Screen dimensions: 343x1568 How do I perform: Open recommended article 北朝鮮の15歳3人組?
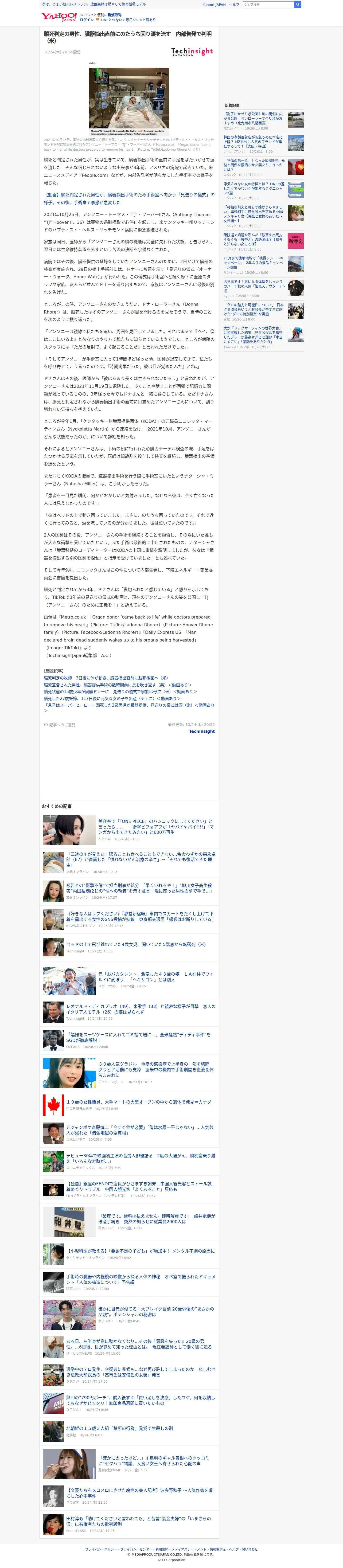coord(119,1429)
